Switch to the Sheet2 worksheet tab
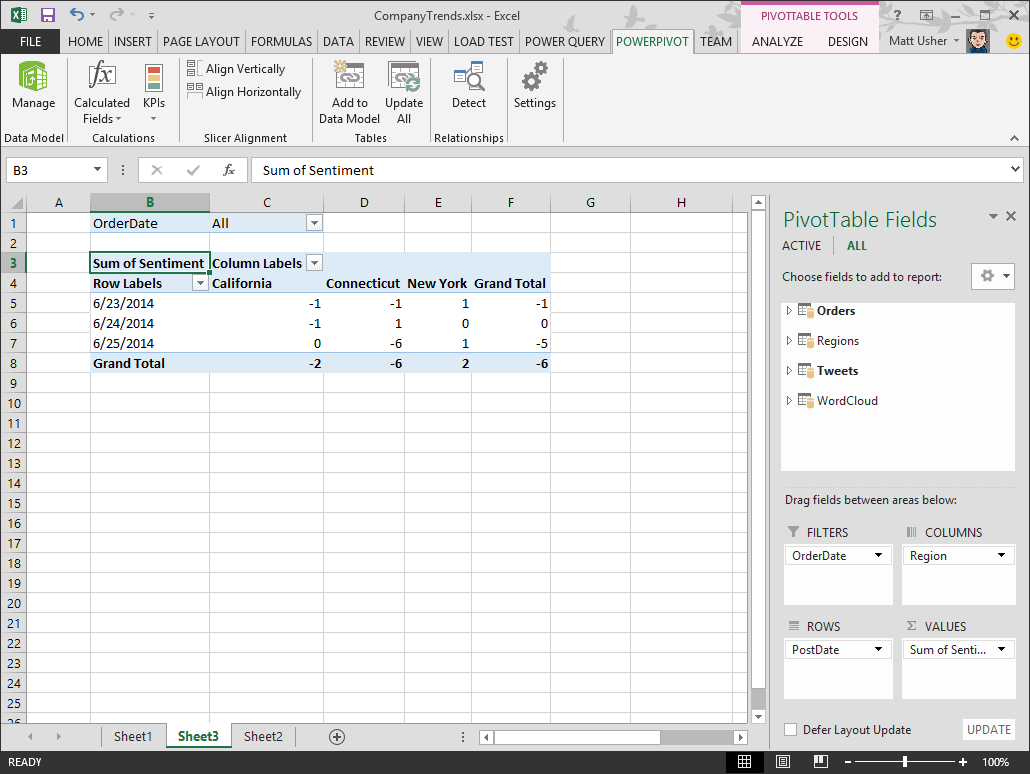1030x774 pixels. (x=263, y=737)
